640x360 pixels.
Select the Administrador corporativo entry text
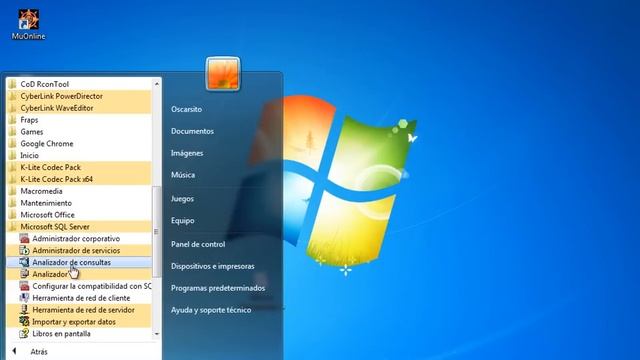tap(76, 238)
